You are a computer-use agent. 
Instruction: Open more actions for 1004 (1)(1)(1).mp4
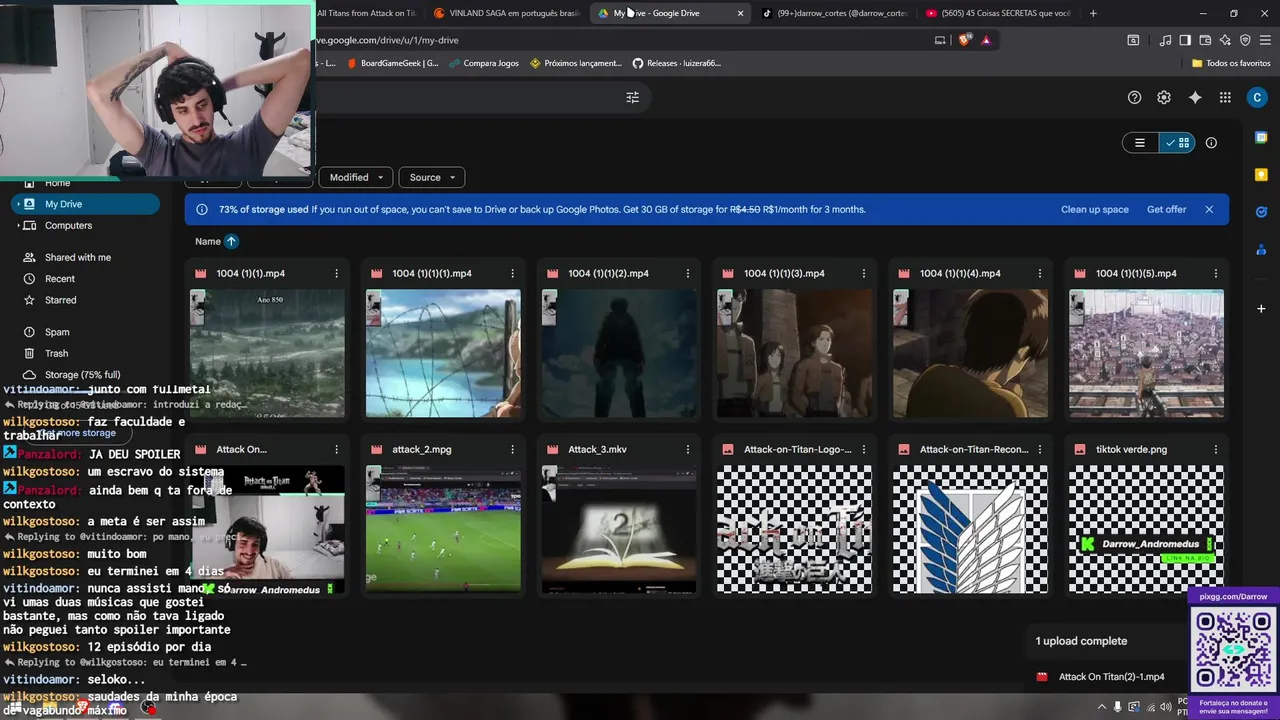pos(512,273)
